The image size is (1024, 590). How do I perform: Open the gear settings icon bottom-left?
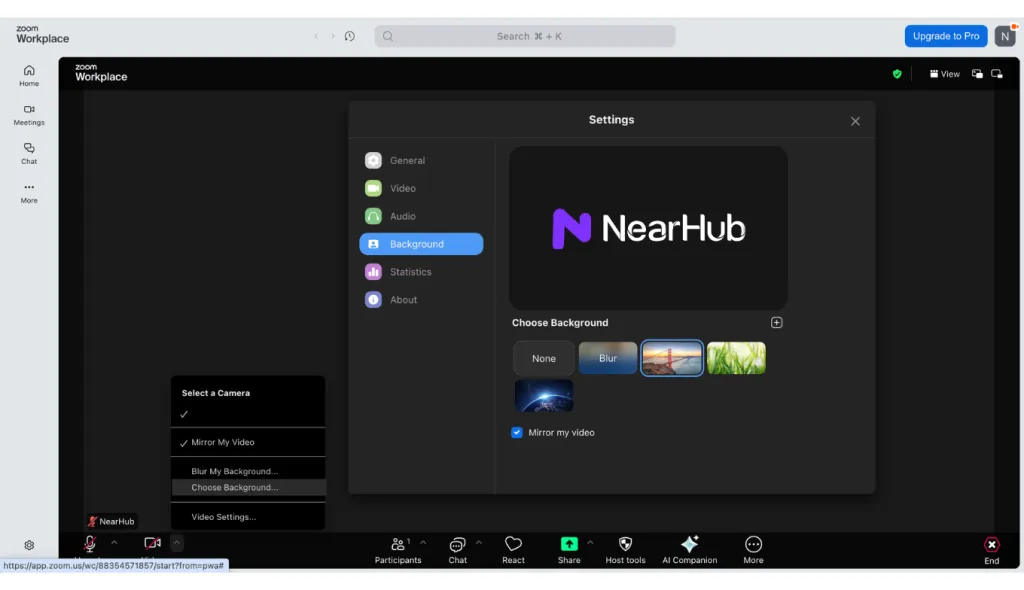(x=29, y=545)
